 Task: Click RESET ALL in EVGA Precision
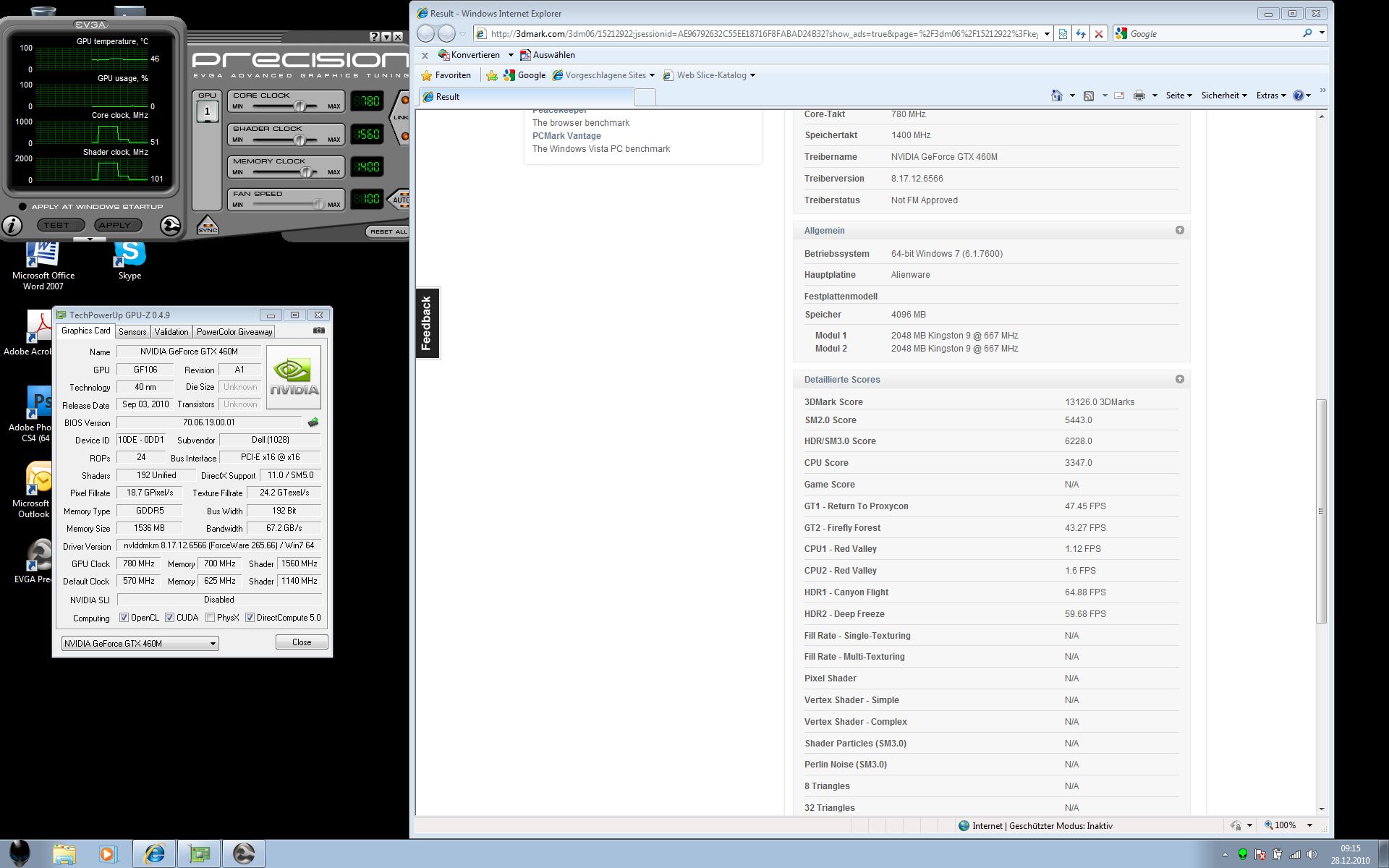click(x=388, y=231)
